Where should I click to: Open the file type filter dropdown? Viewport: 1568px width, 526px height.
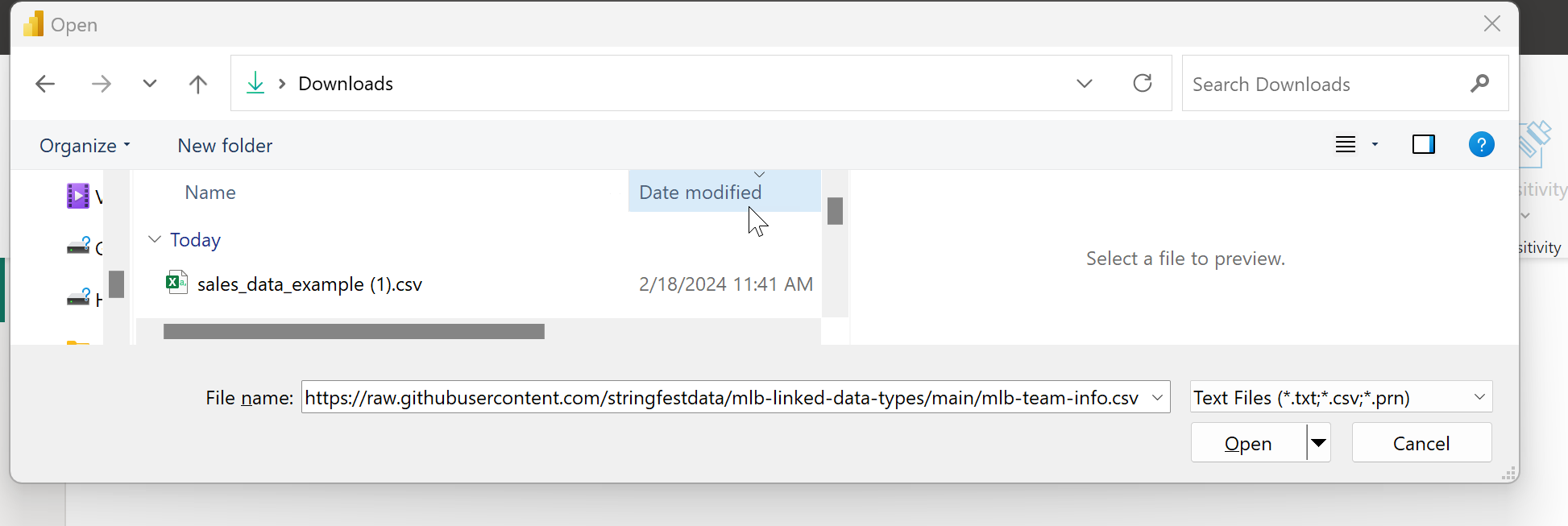click(1341, 397)
